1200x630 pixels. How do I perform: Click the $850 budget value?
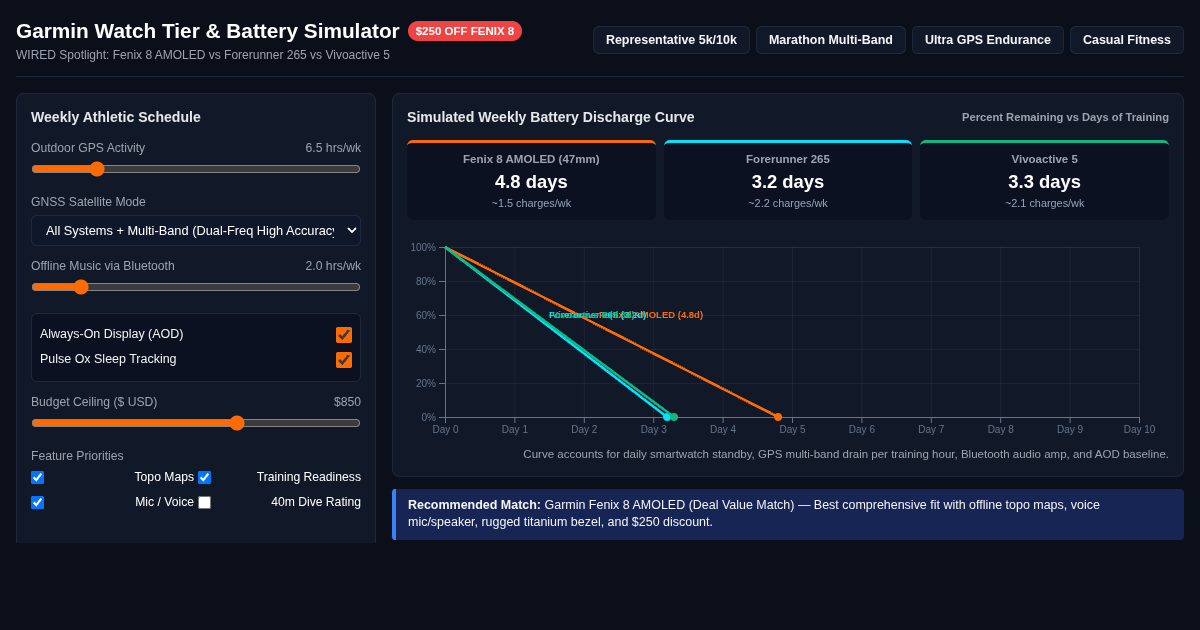pyautogui.click(x=347, y=402)
